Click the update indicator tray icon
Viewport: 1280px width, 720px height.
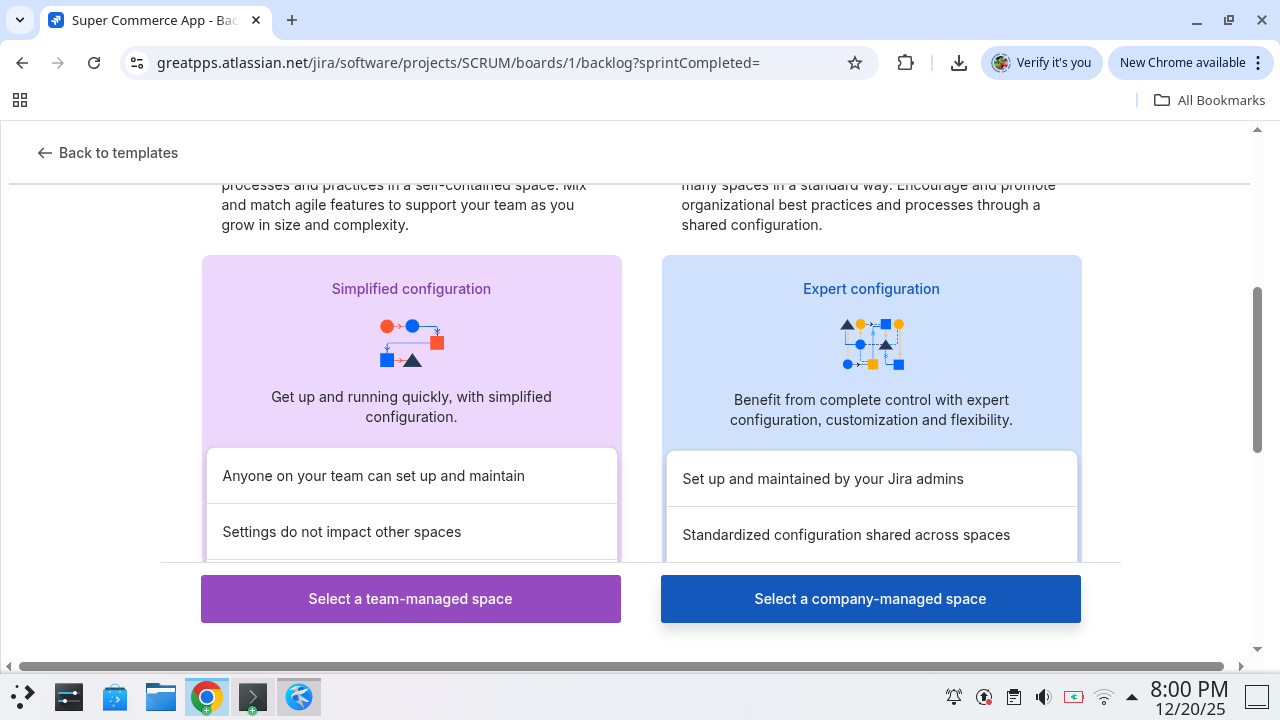pyautogui.click(x=984, y=697)
